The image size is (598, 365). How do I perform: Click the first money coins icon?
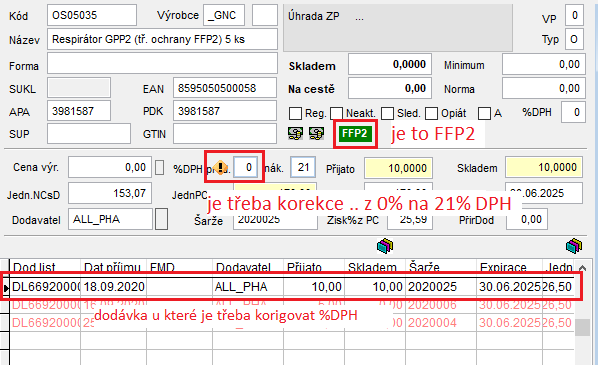[295, 133]
